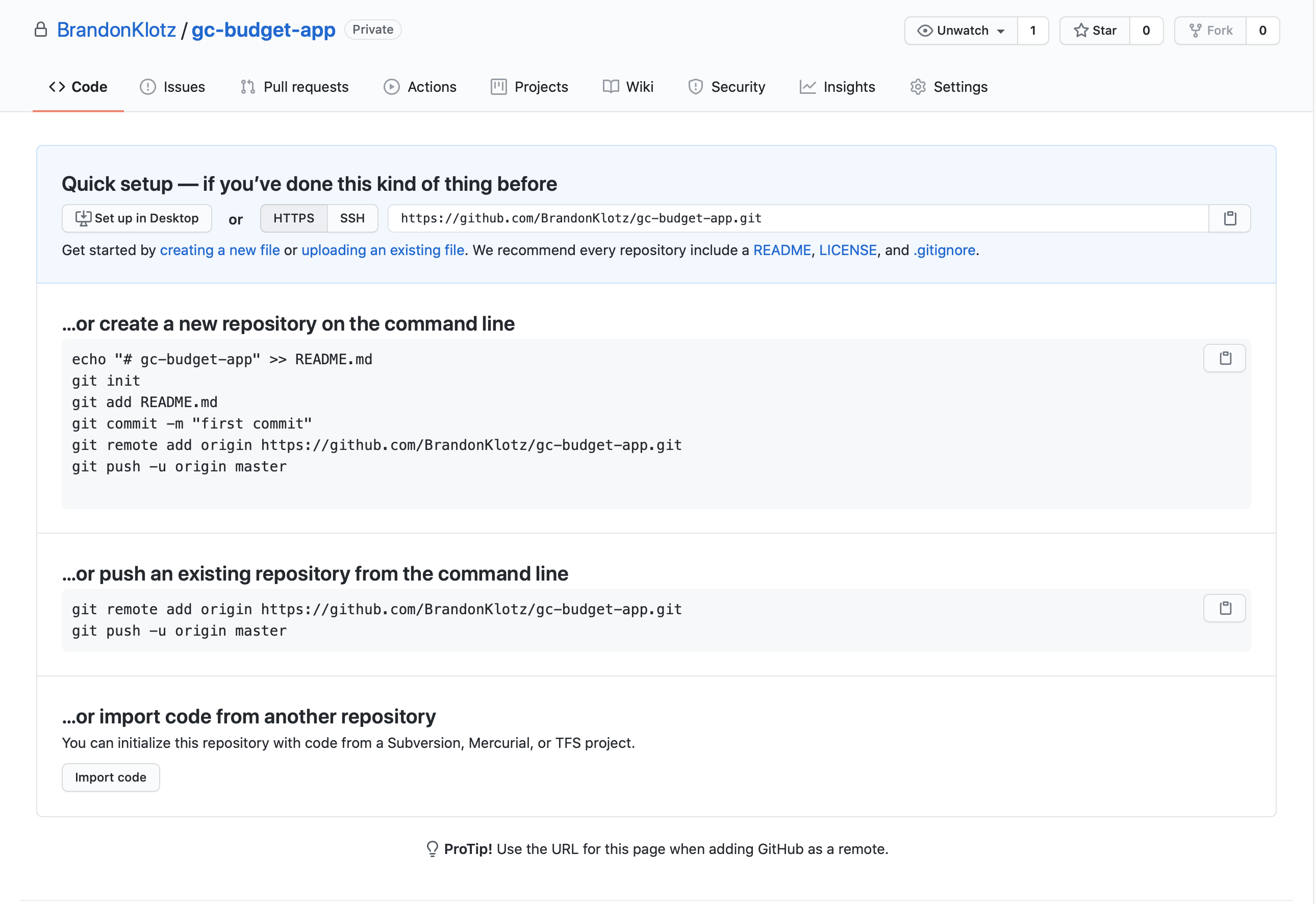1316x904 pixels.
Task: Click the Fork repository button
Action: click(1211, 31)
